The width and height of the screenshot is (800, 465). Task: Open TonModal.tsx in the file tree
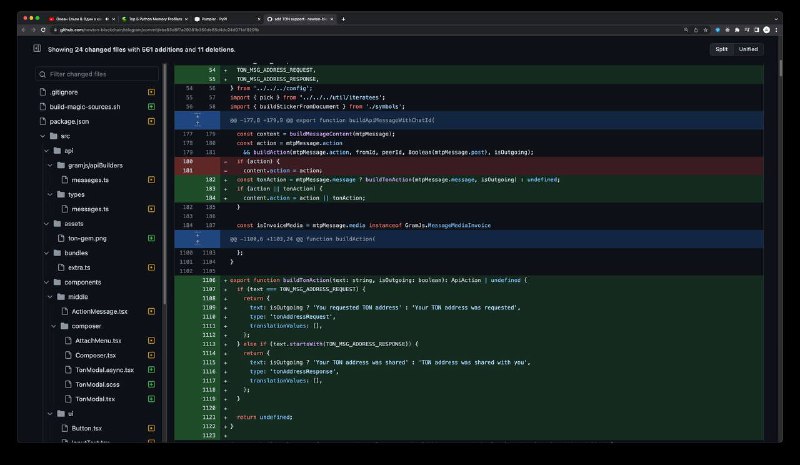(x=95, y=399)
